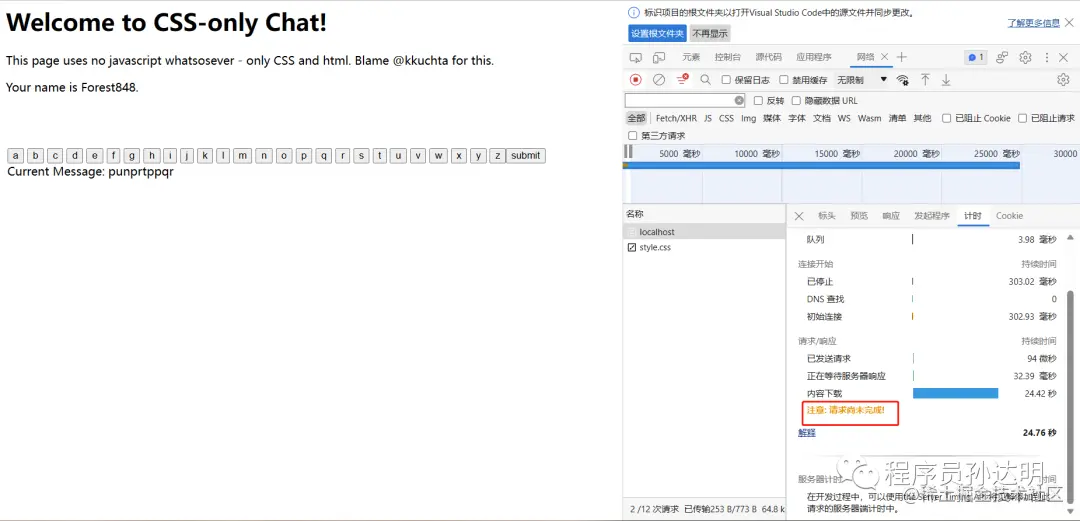
Task: Open the issues counter badge showing 1
Action: click(x=975, y=57)
